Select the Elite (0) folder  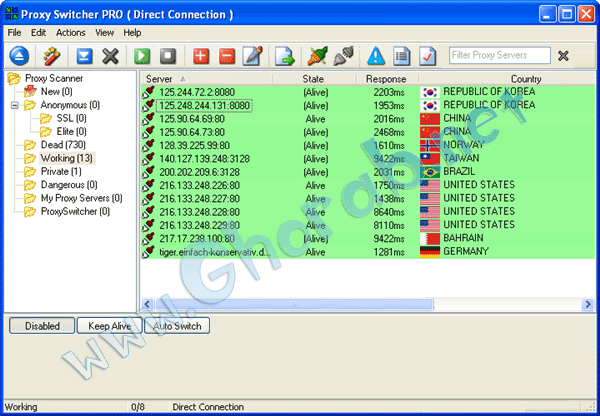pos(71,132)
